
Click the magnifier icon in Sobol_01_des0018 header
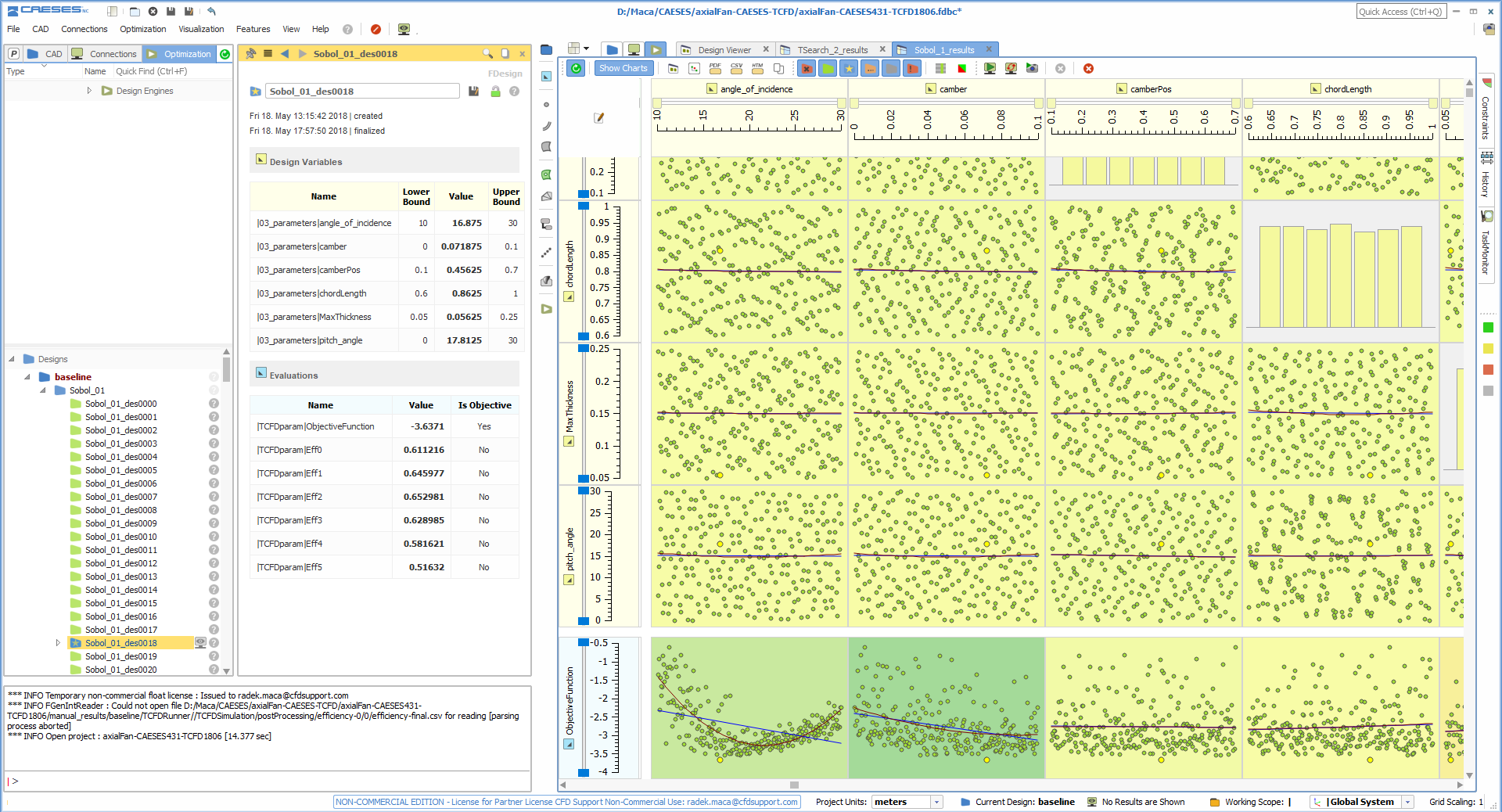pyautogui.click(x=487, y=53)
